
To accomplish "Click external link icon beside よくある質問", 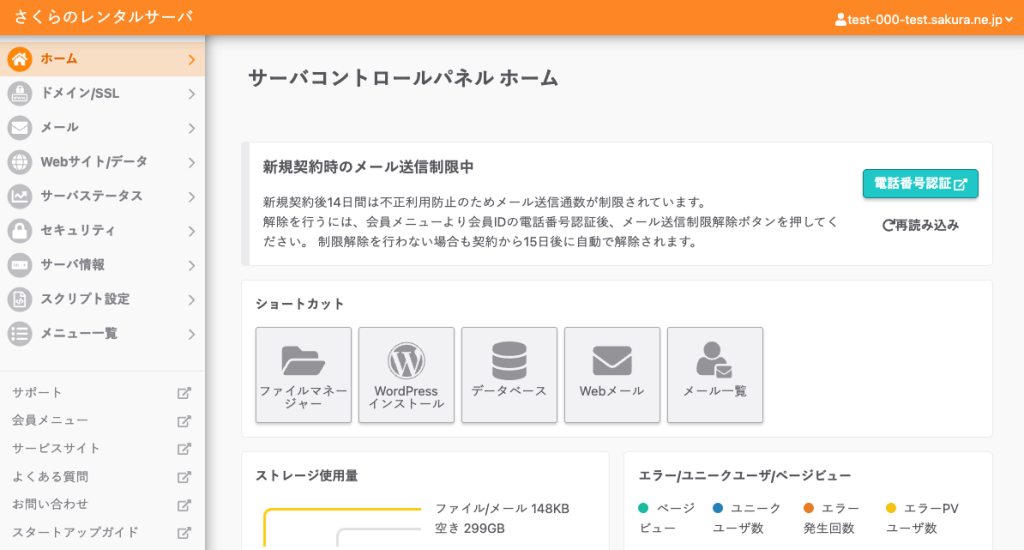I will point(184,477).
